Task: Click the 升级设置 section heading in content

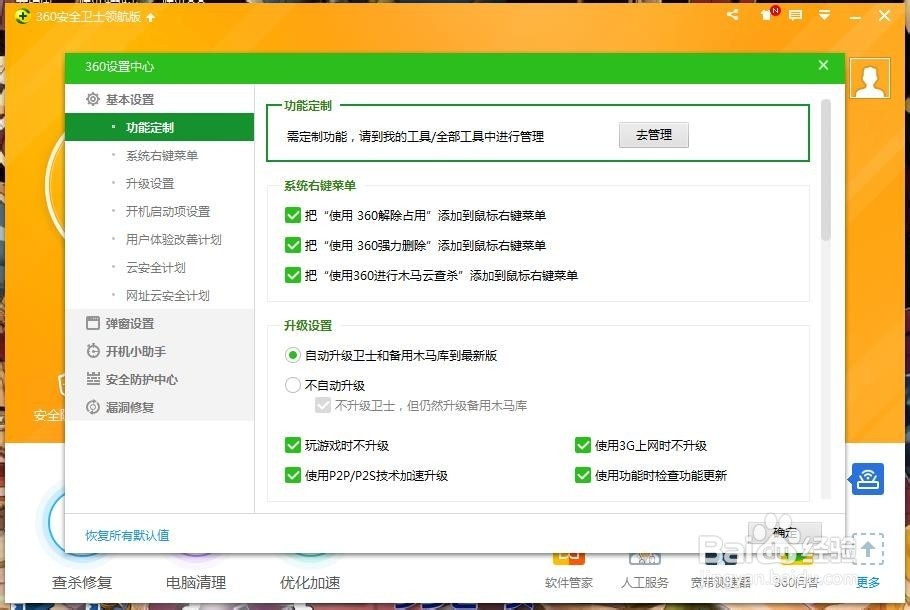Action: pos(308,326)
